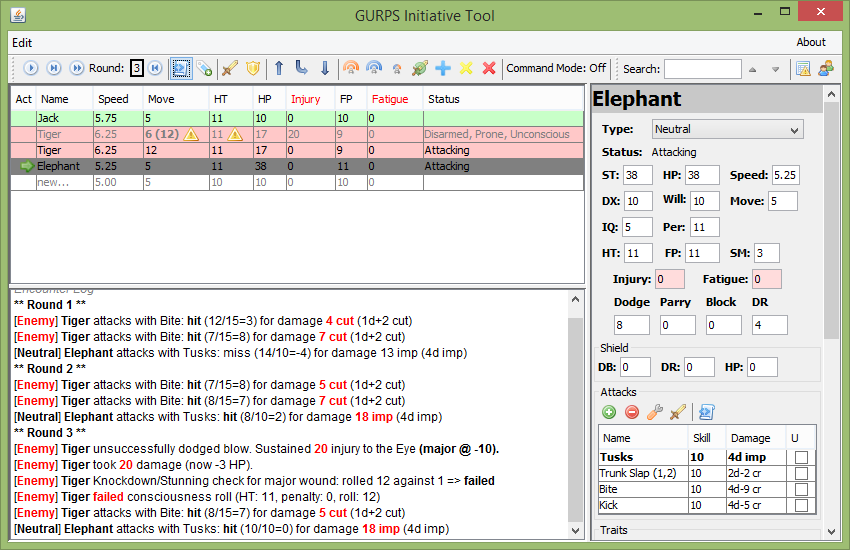Click the red X delete icon
The image size is (850, 550).
[489, 68]
